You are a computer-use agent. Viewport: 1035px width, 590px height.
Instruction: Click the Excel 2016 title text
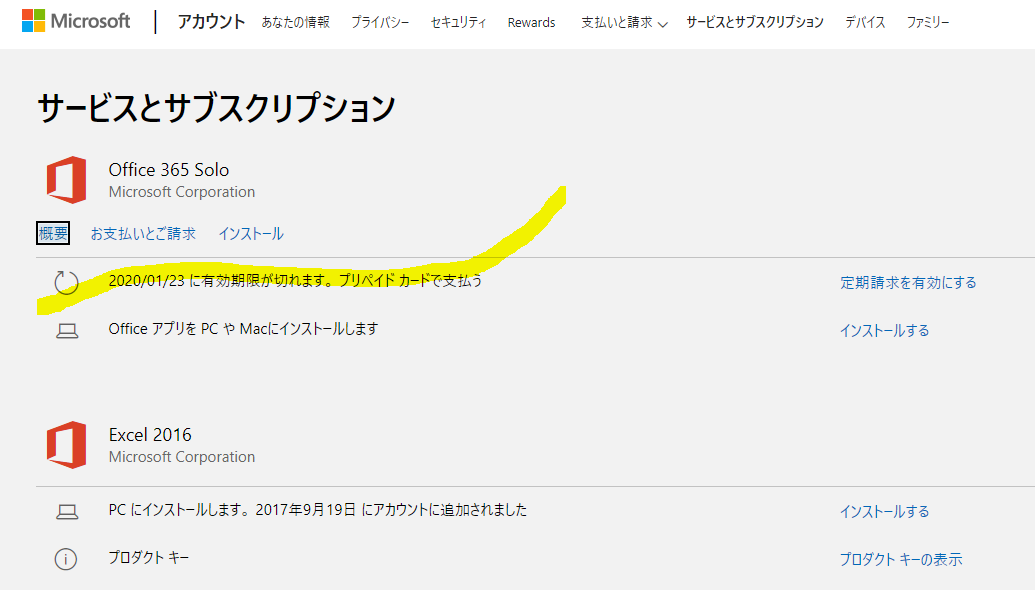pos(150,435)
